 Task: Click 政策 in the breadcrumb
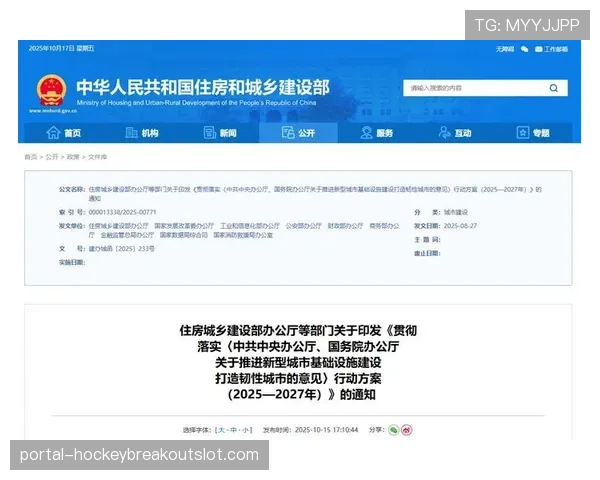73,157
